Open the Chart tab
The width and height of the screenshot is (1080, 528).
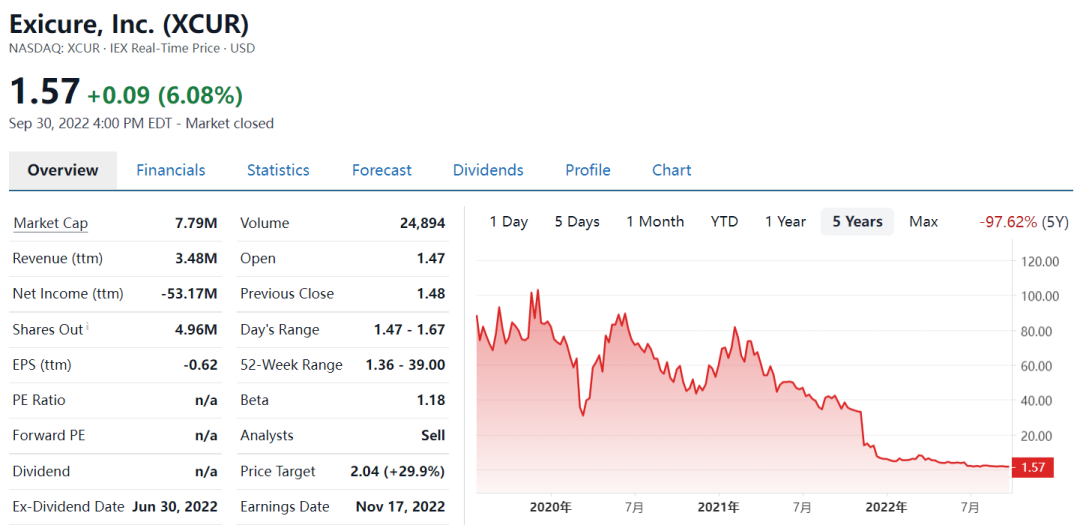(x=672, y=170)
